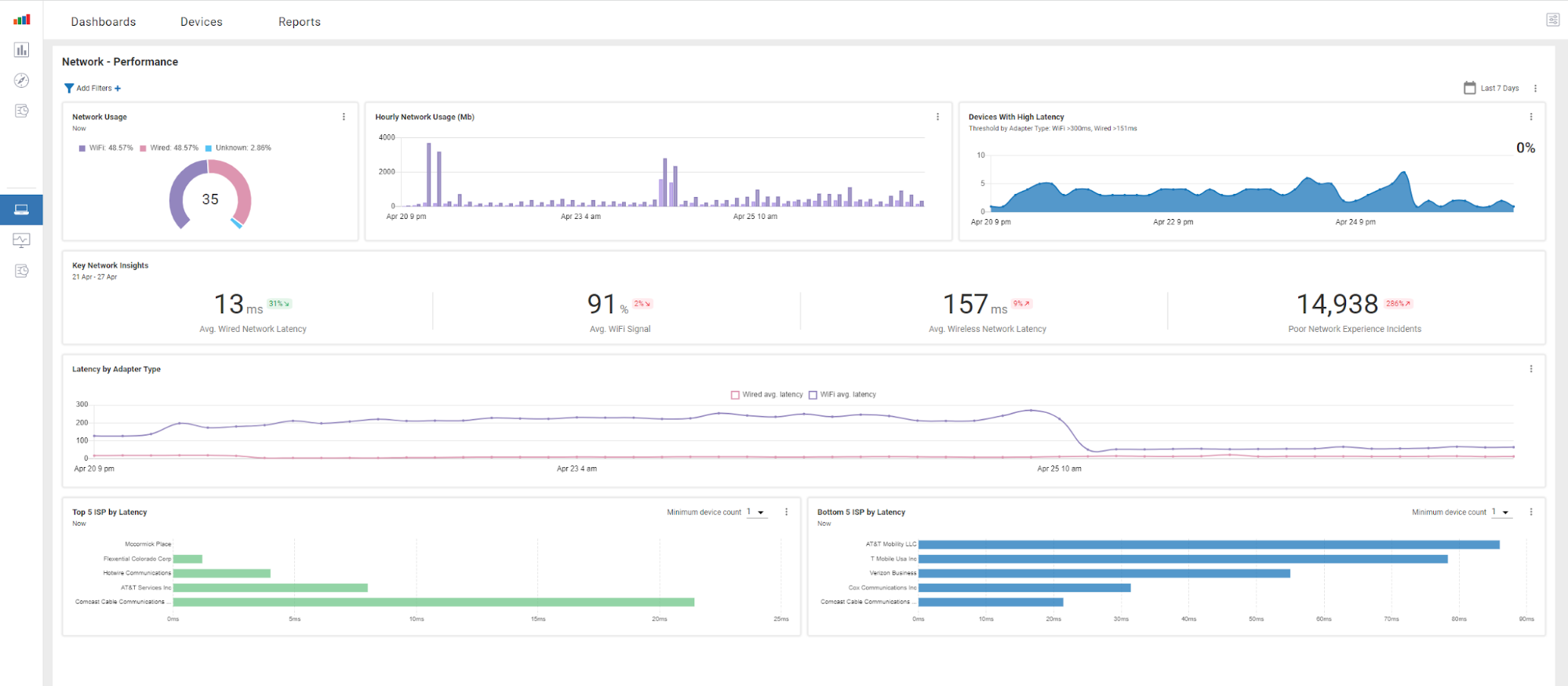Click the funnel icon beside Add Filters
Screen dimensions: 1568x686
[x=69, y=89]
